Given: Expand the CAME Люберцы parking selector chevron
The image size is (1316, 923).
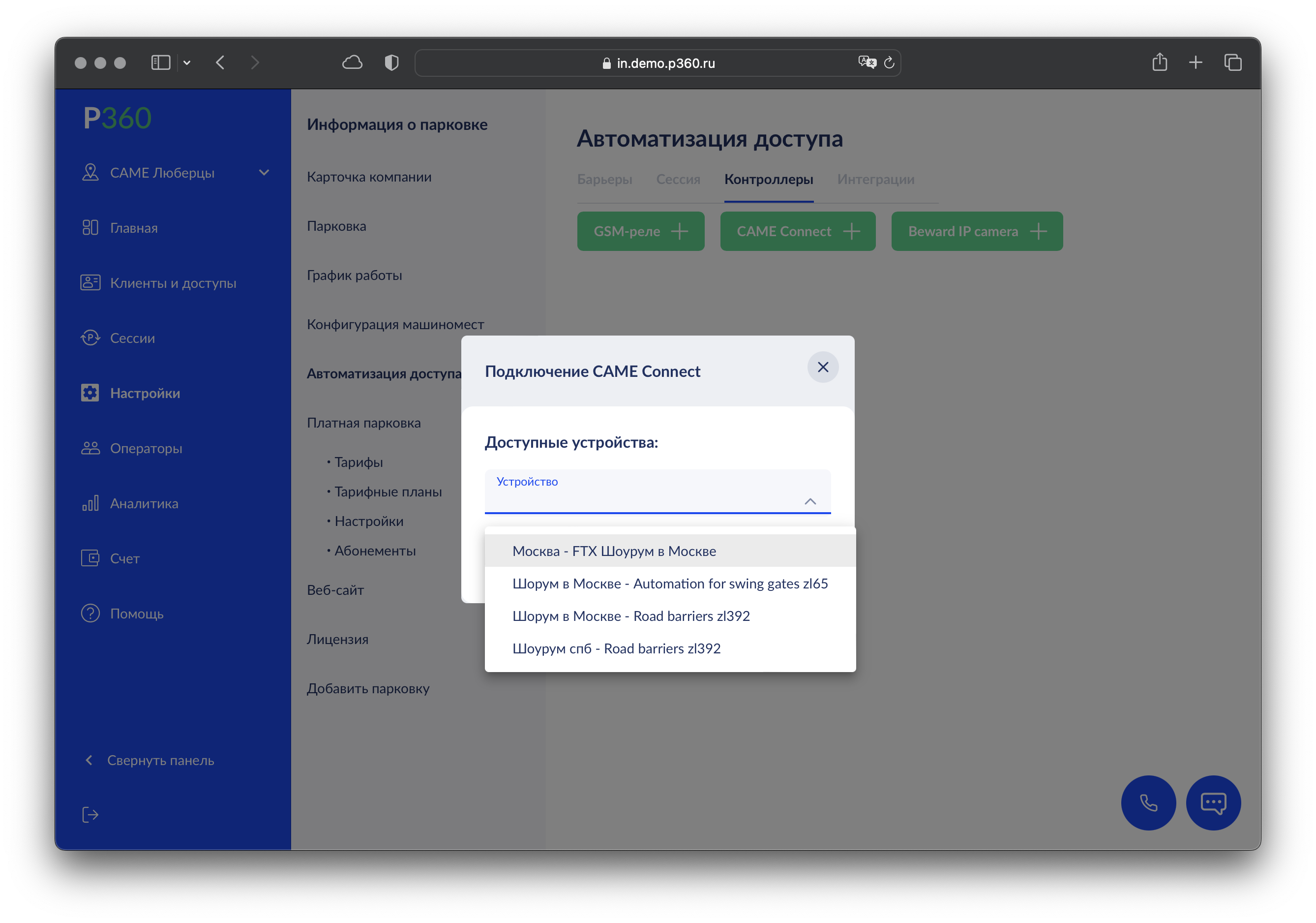Looking at the screenshot, I should [x=264, y=173].
